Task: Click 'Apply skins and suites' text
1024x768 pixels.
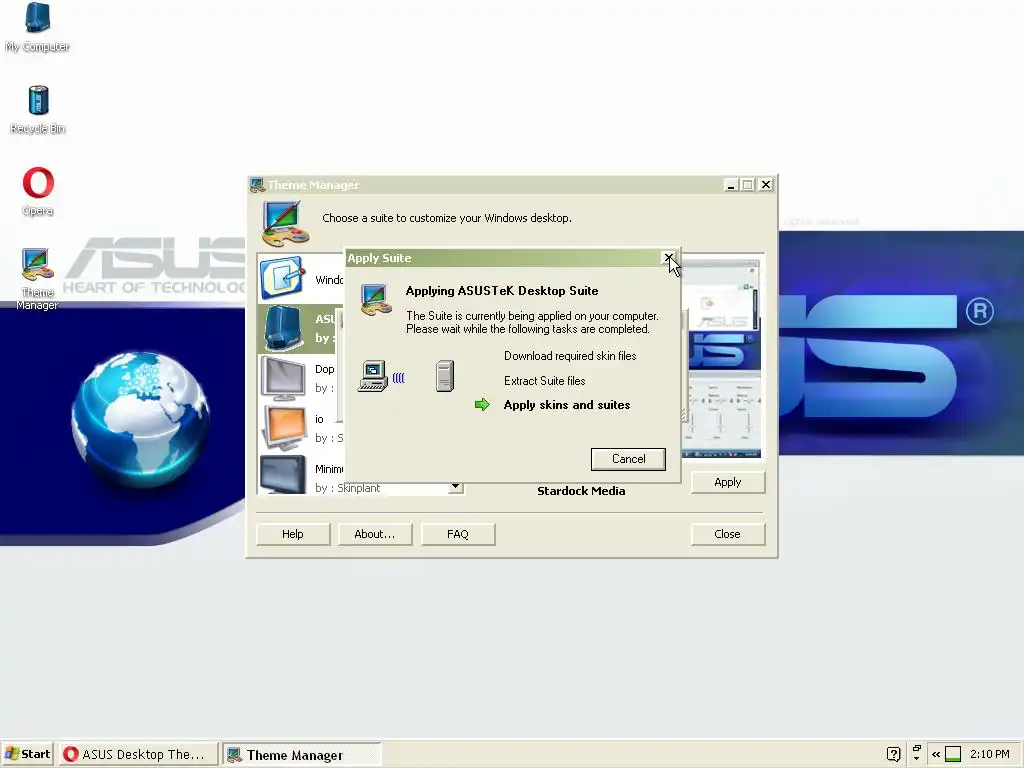Action: (x=567, y=405)
